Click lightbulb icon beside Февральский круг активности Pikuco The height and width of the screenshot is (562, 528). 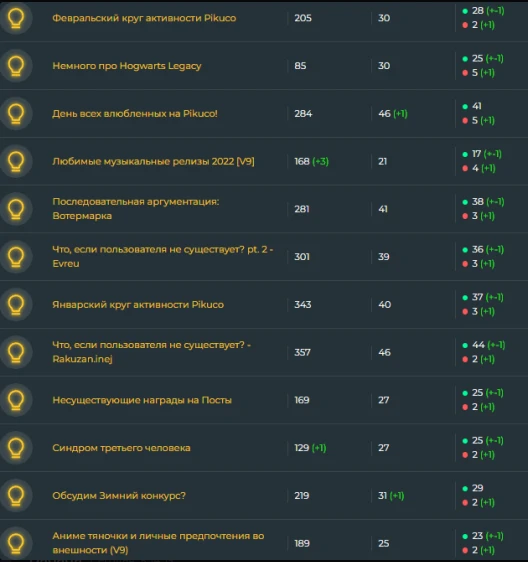pyautogui.click(x=16, y=18)
